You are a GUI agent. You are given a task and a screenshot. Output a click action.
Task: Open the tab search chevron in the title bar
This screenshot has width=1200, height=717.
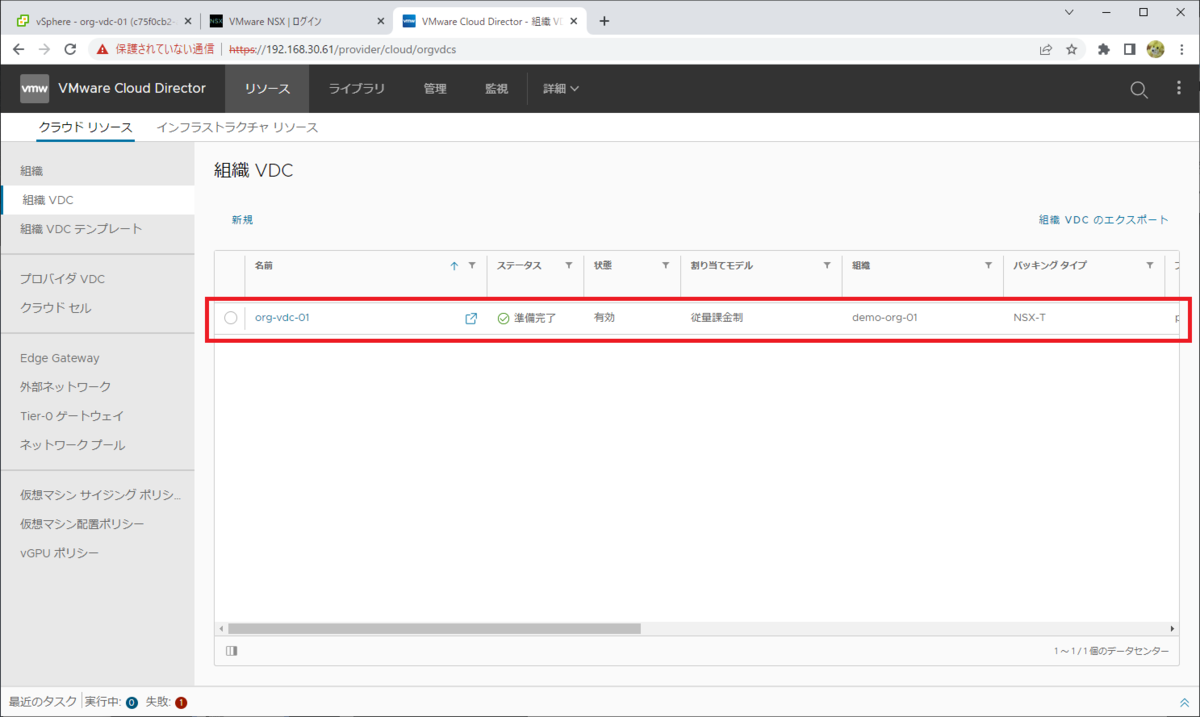point(1070,13)
